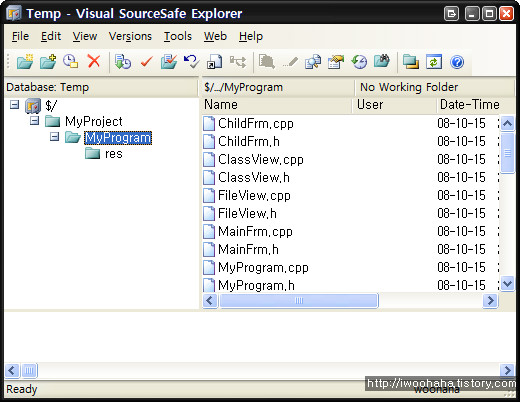This screenshot has height=402, width=520.
Task: Click the No Working Folder label
Action: tap(409, 87)
